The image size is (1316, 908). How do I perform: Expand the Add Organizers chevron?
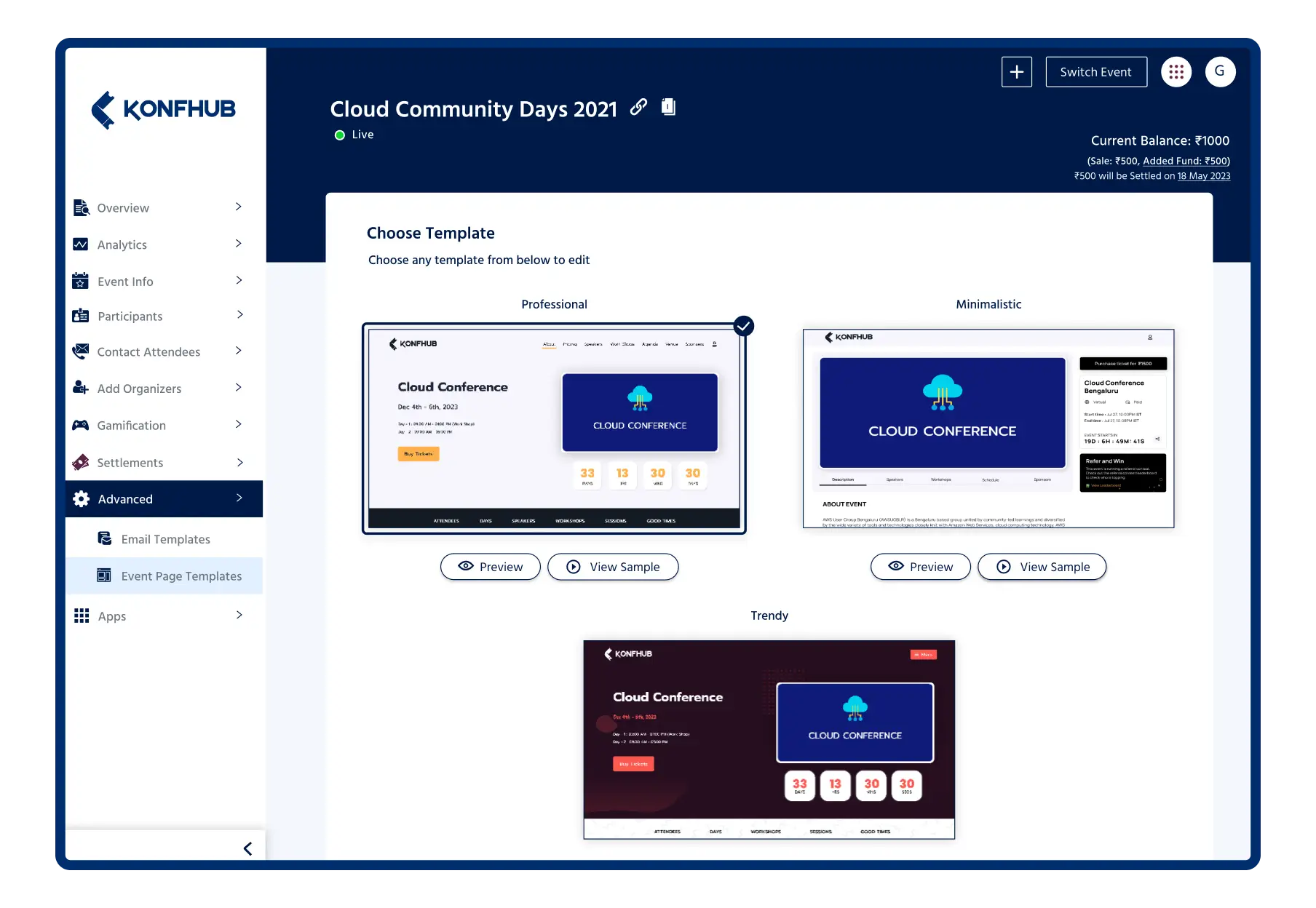pyautogui.click(x=239, y=387)
